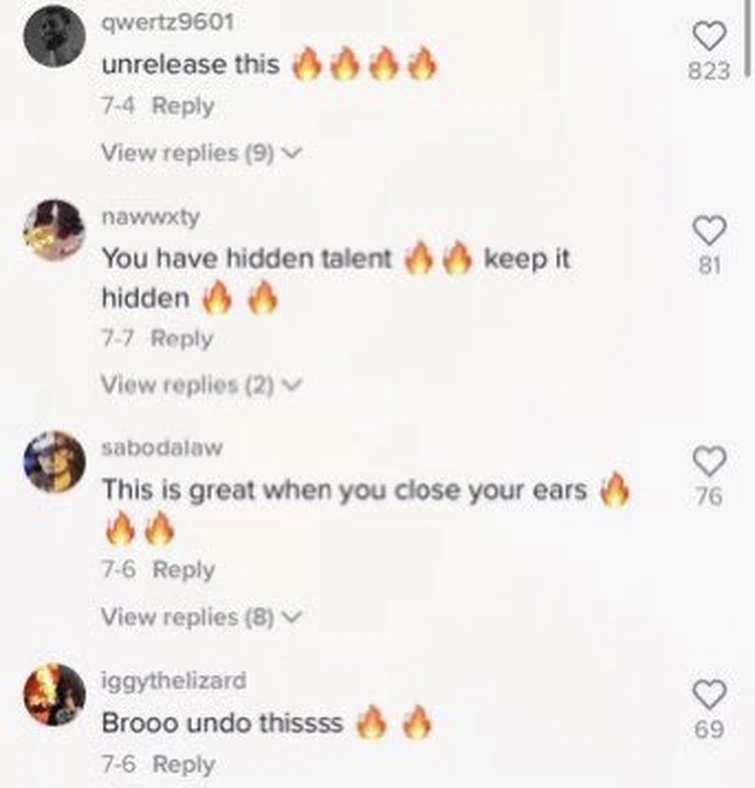Expand View replies (2) under nawwxty
The width and height of the screenshot is (755, 788).
(202, 385)
